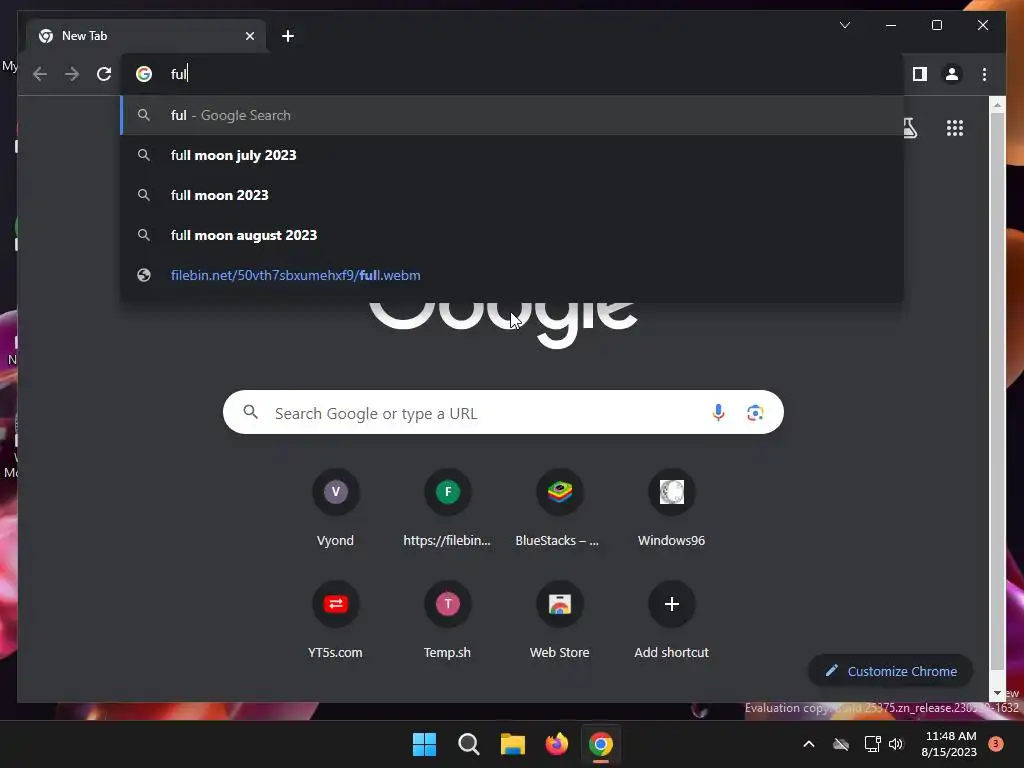Viewport: 1024px width, 768px height.
Task: Click the address bar containing 'ful'
Action: pos(512,74)
